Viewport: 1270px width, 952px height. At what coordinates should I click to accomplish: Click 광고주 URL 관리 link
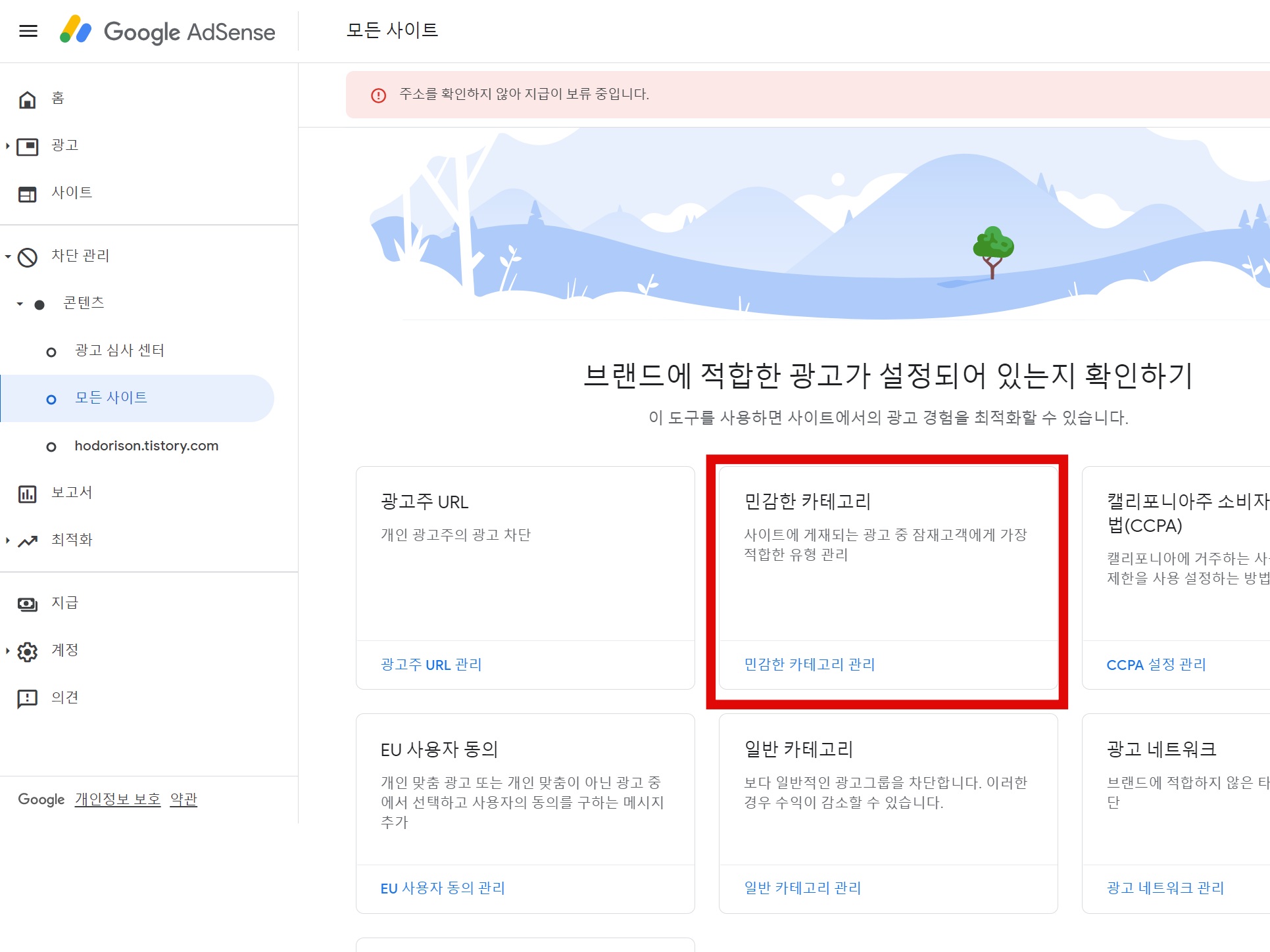pyautogui.click(x=431, y=665)
